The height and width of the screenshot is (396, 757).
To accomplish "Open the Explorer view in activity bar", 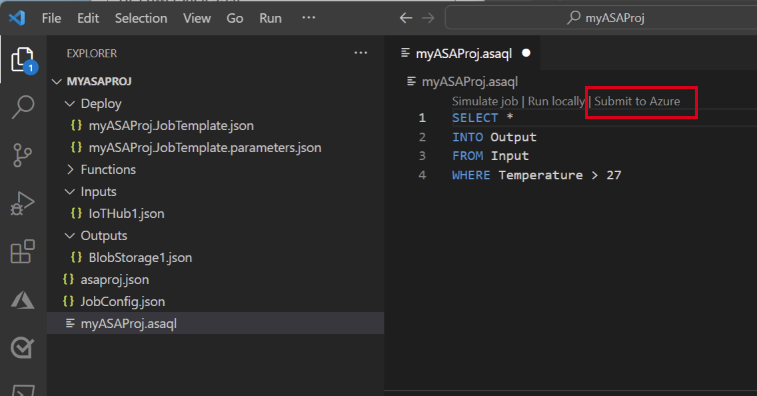I will coord(23,59).
